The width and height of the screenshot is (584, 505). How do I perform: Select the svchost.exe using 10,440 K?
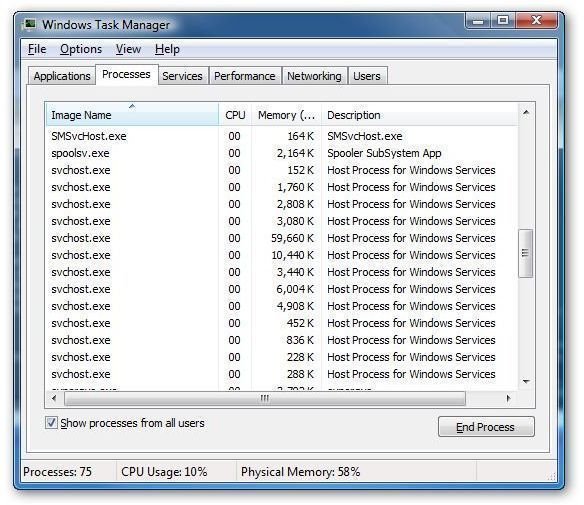point(282,255)
